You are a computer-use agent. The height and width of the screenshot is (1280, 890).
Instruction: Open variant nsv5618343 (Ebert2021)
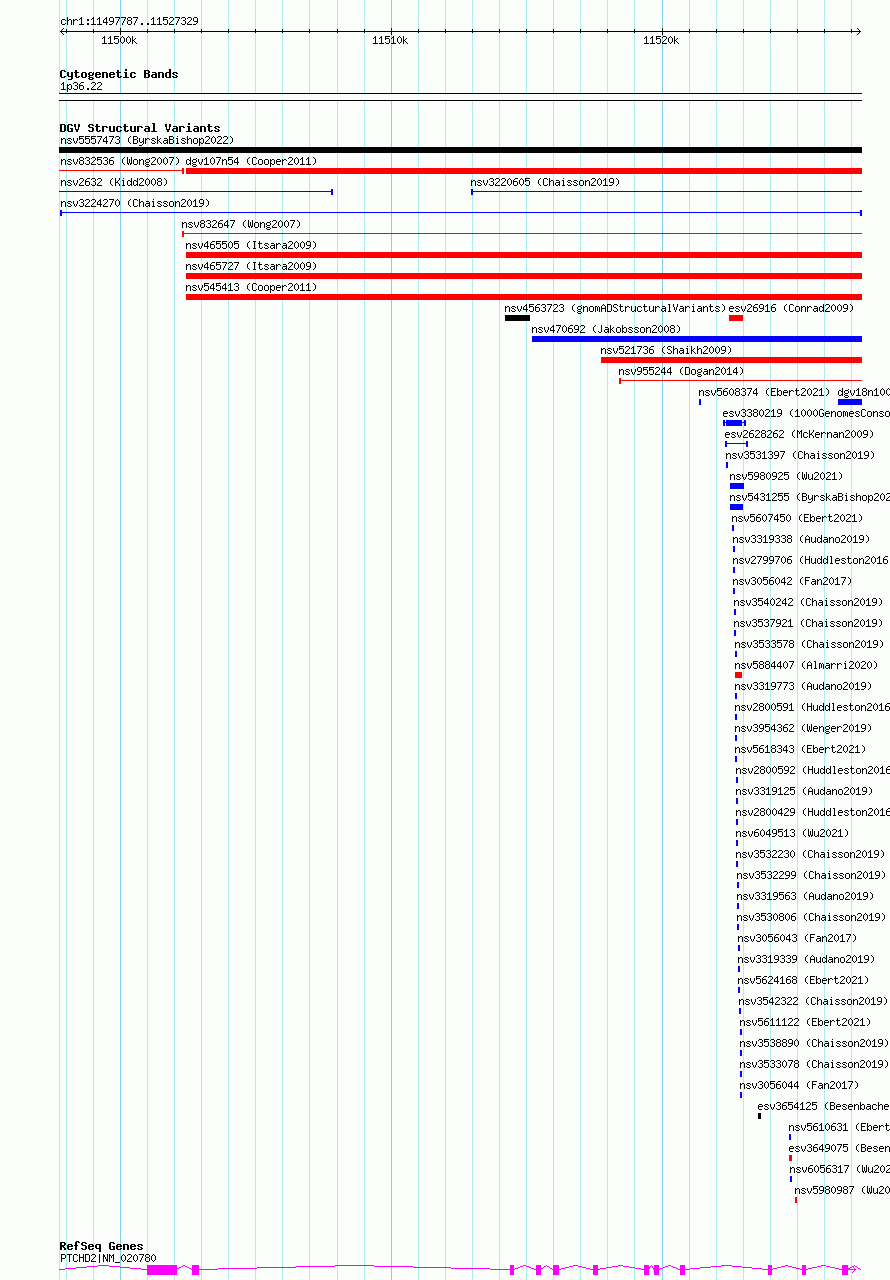point(800,749)
